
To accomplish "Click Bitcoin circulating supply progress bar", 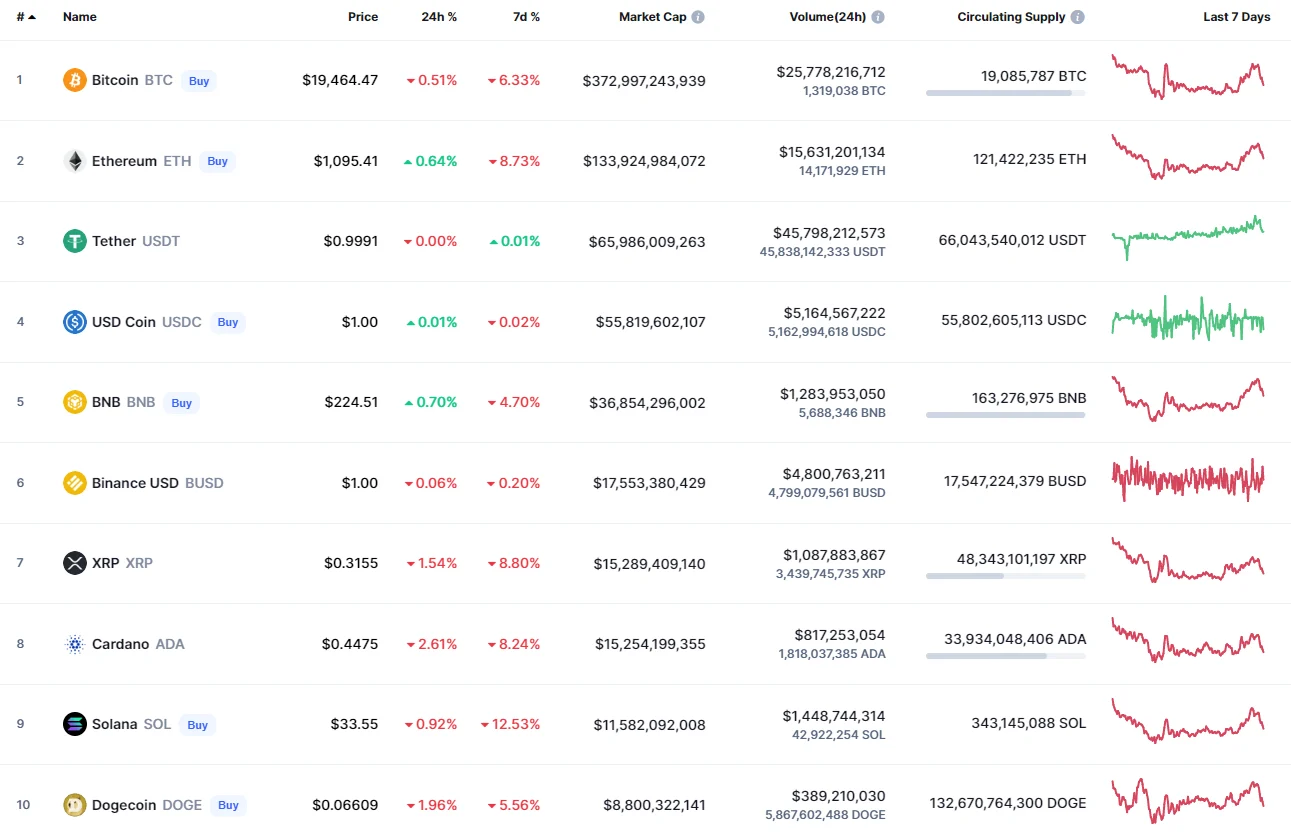I will click(x=1005, y=93).
